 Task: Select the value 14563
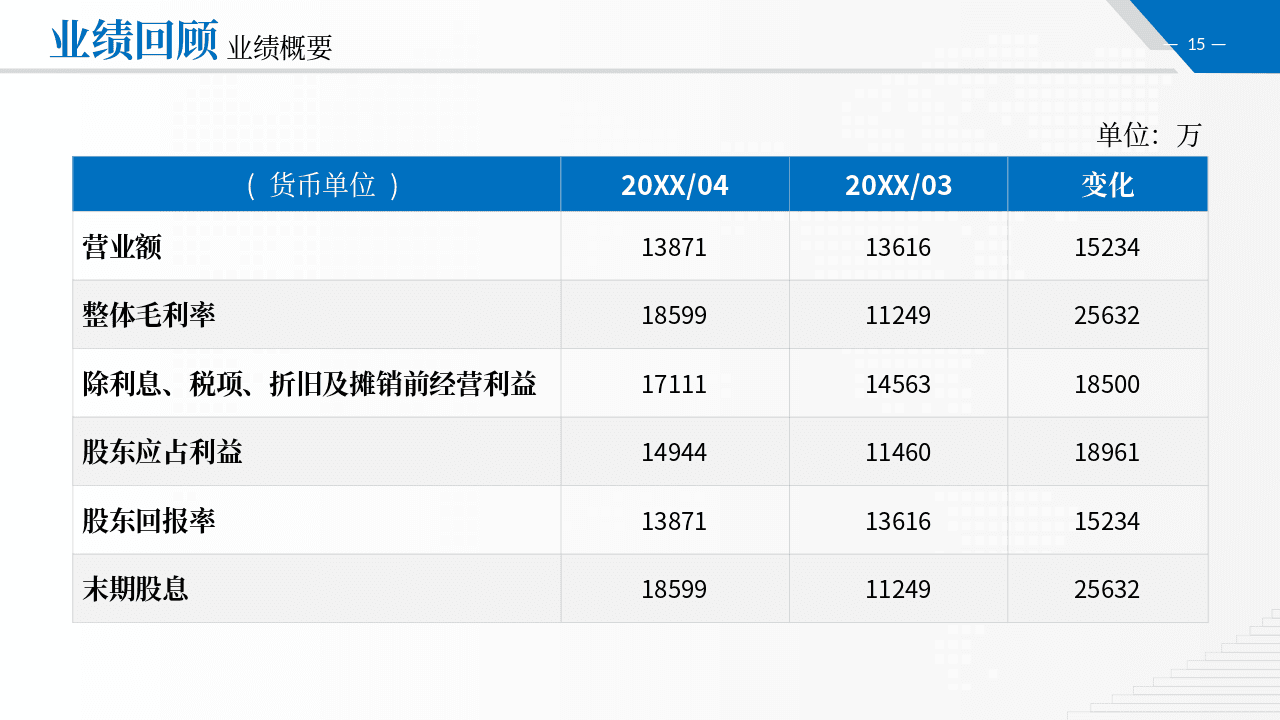(x=898, y=384)
